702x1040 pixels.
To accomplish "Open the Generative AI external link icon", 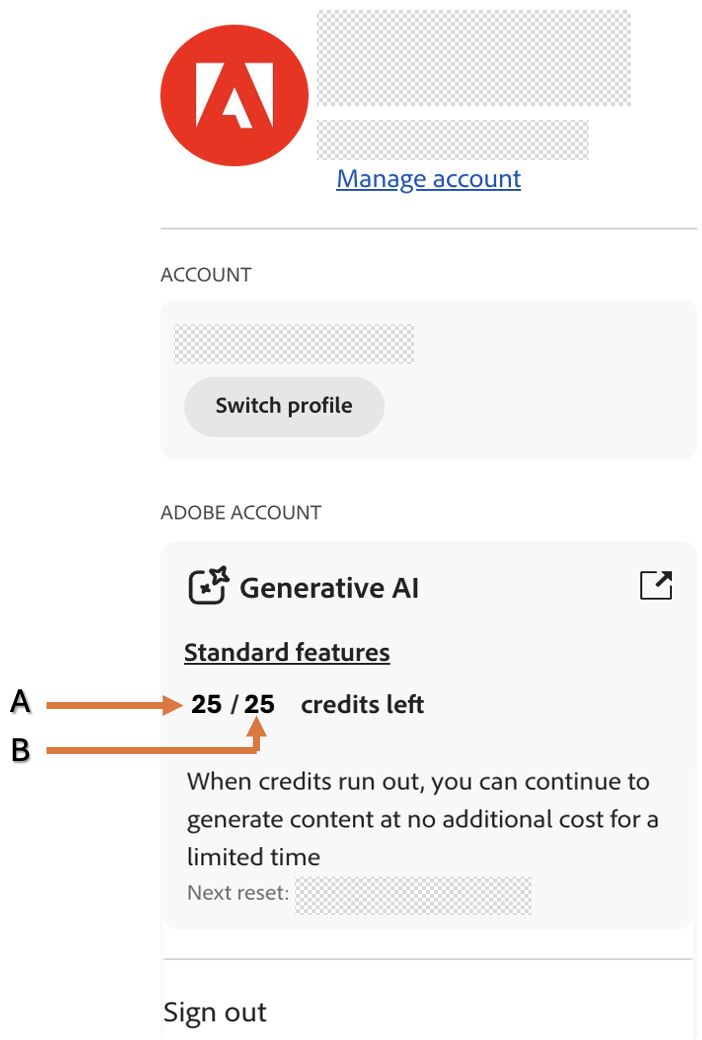I will (x=656, y=585).
